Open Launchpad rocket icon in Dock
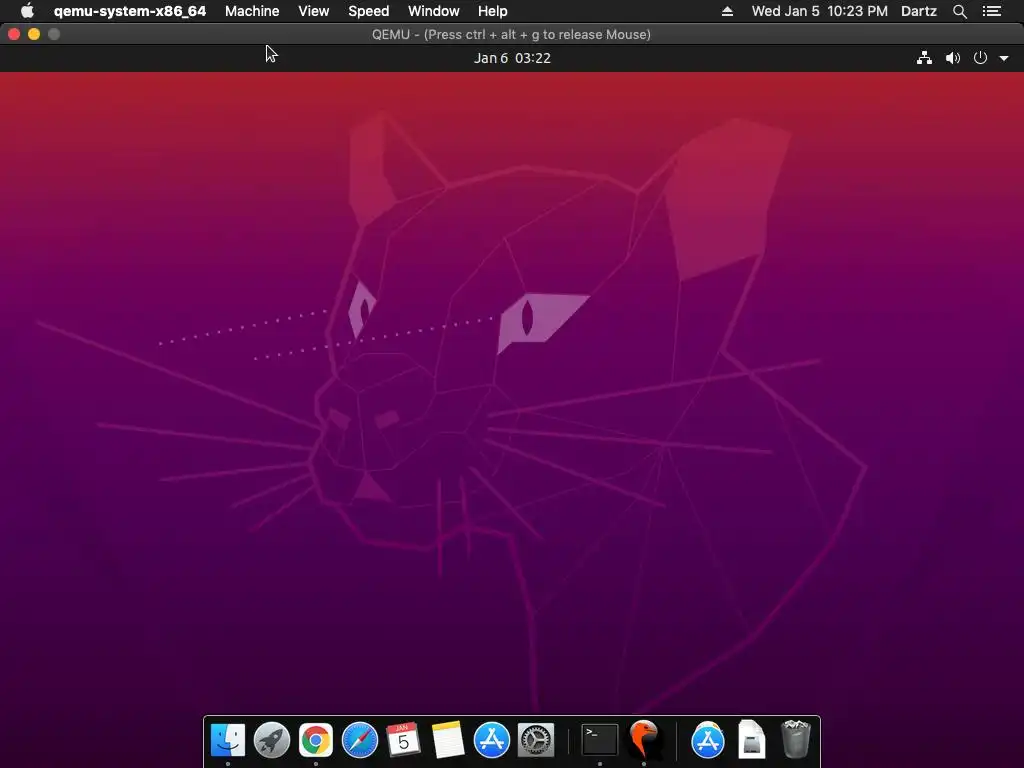The image size is (1024, 768). click(x=272, y=741)
